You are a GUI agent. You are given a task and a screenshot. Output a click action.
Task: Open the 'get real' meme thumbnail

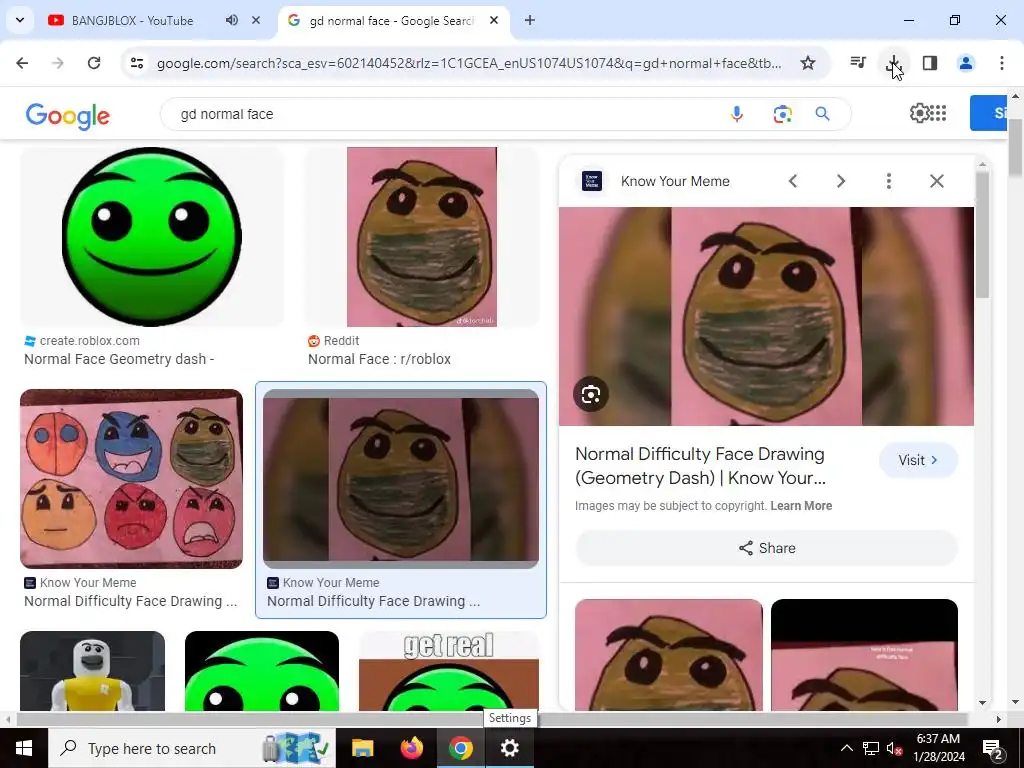(x=449, y=671)
